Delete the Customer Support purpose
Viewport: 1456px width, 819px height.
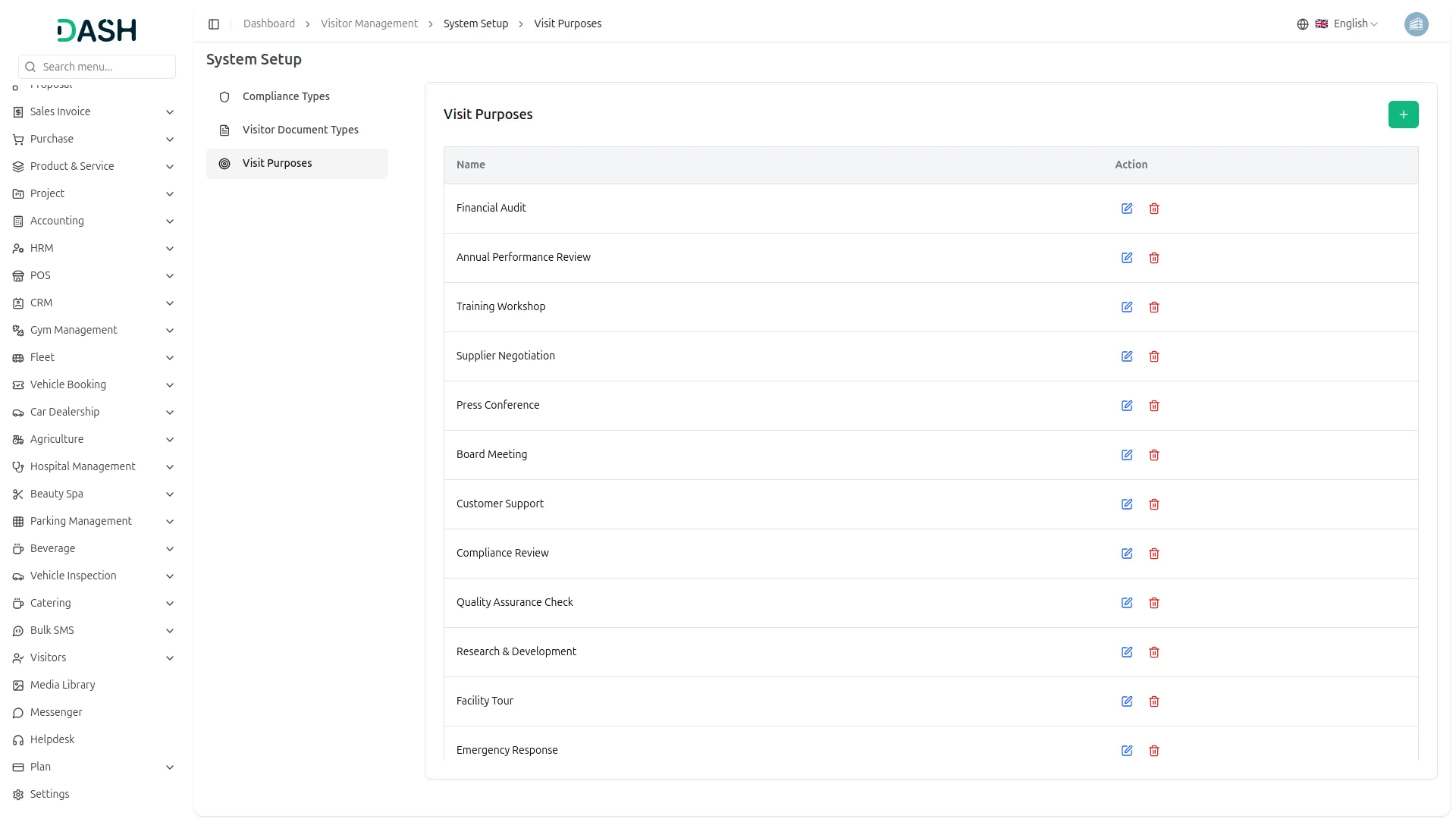tap(1154, 504)
